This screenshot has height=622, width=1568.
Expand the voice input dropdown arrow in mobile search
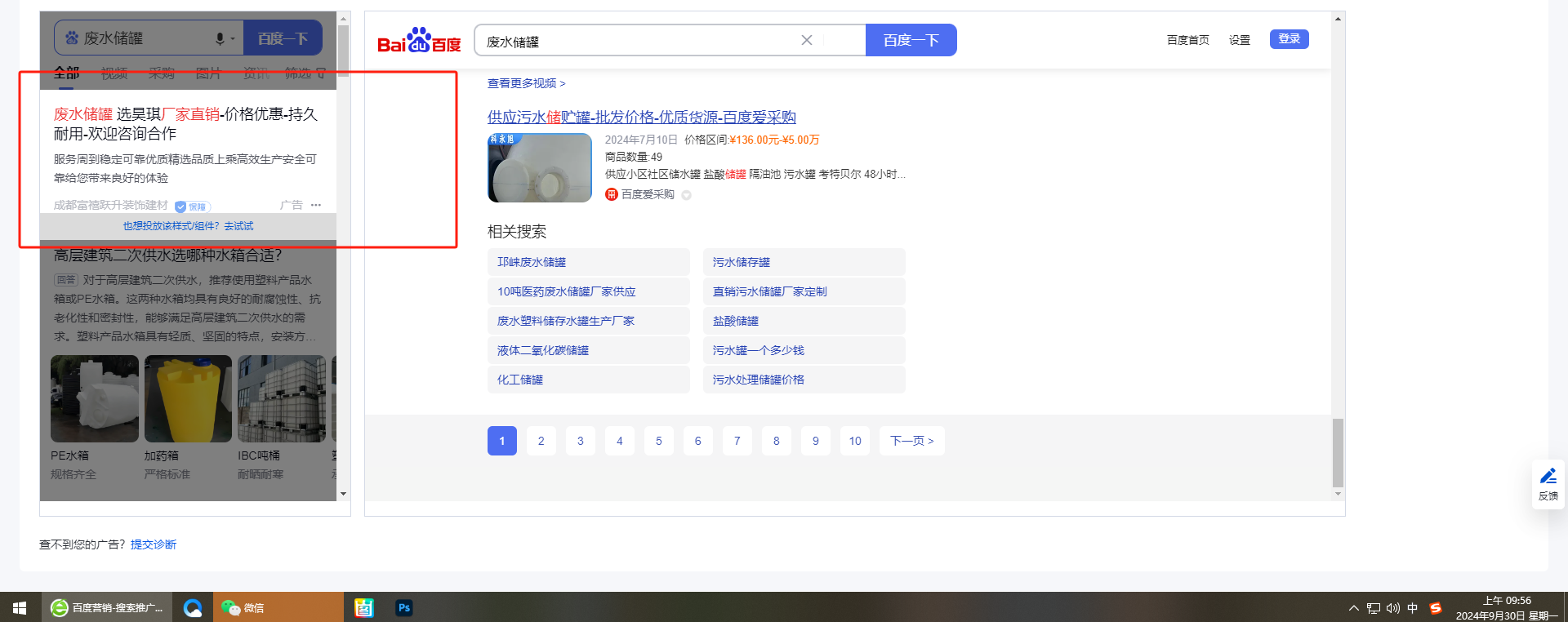233,38
